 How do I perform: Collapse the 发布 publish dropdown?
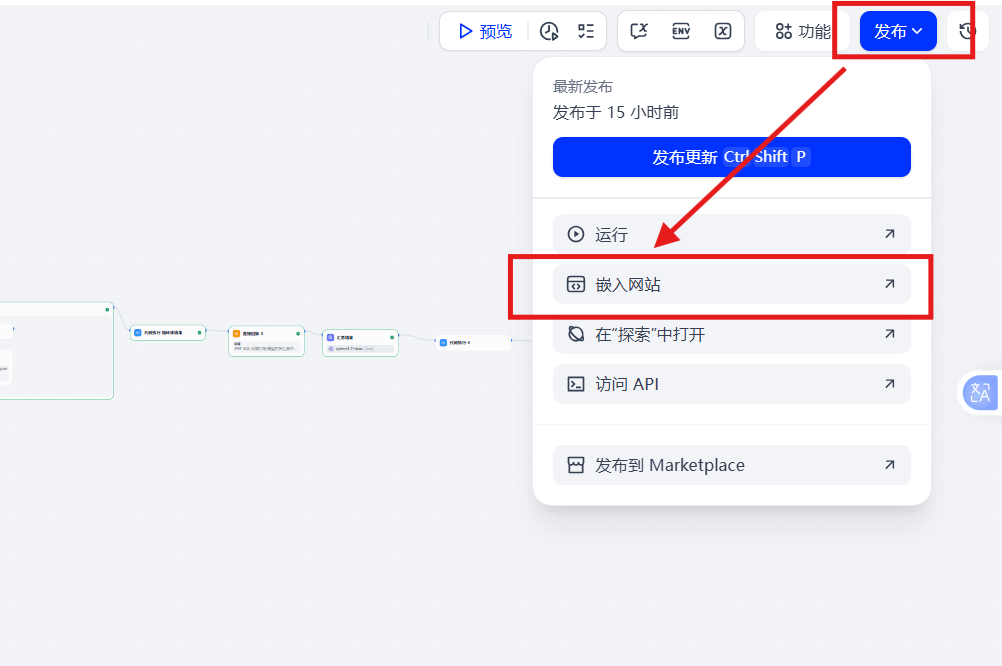coord(898,31)
